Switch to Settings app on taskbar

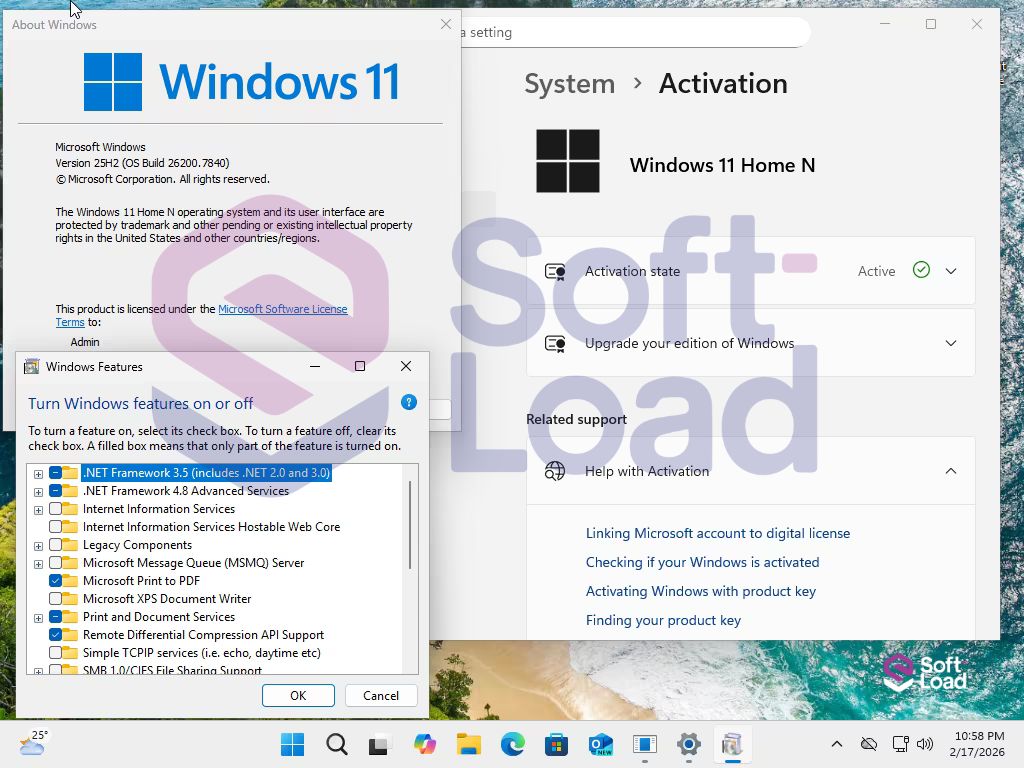tap(688, 744)
